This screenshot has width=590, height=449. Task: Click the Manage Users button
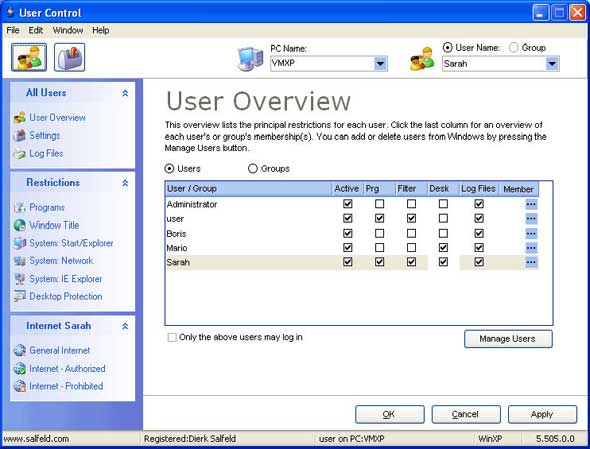[508, 339]
